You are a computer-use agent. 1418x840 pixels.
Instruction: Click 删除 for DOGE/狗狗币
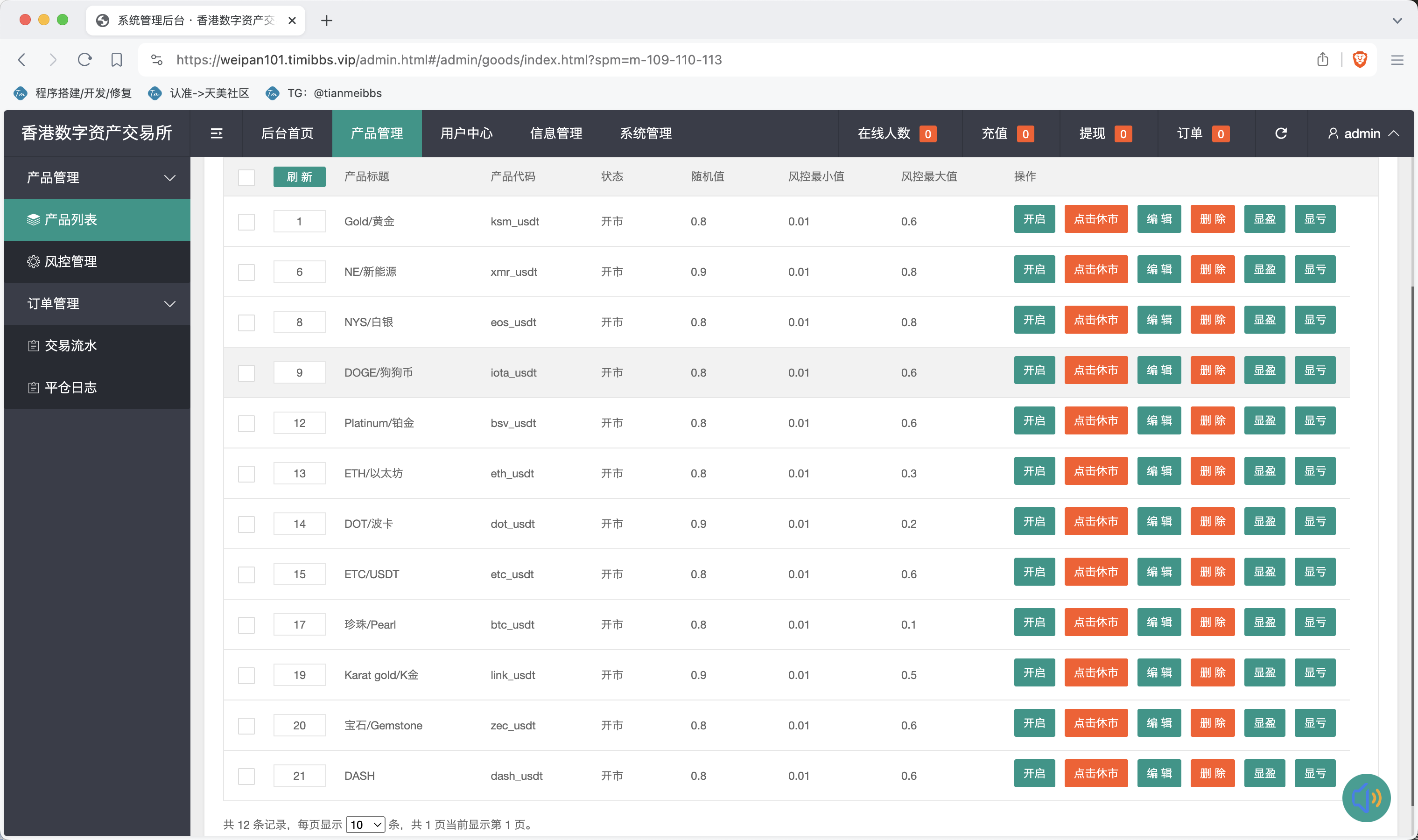pos(1213,370)
